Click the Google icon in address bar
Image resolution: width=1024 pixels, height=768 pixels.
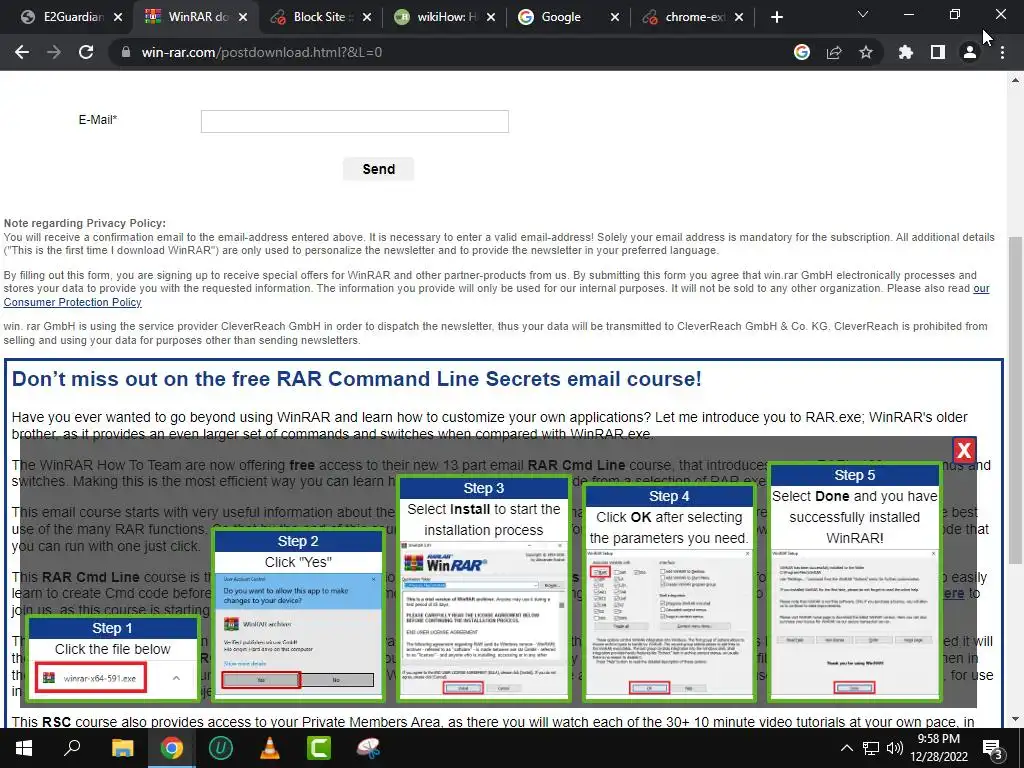tap(802, 52)
